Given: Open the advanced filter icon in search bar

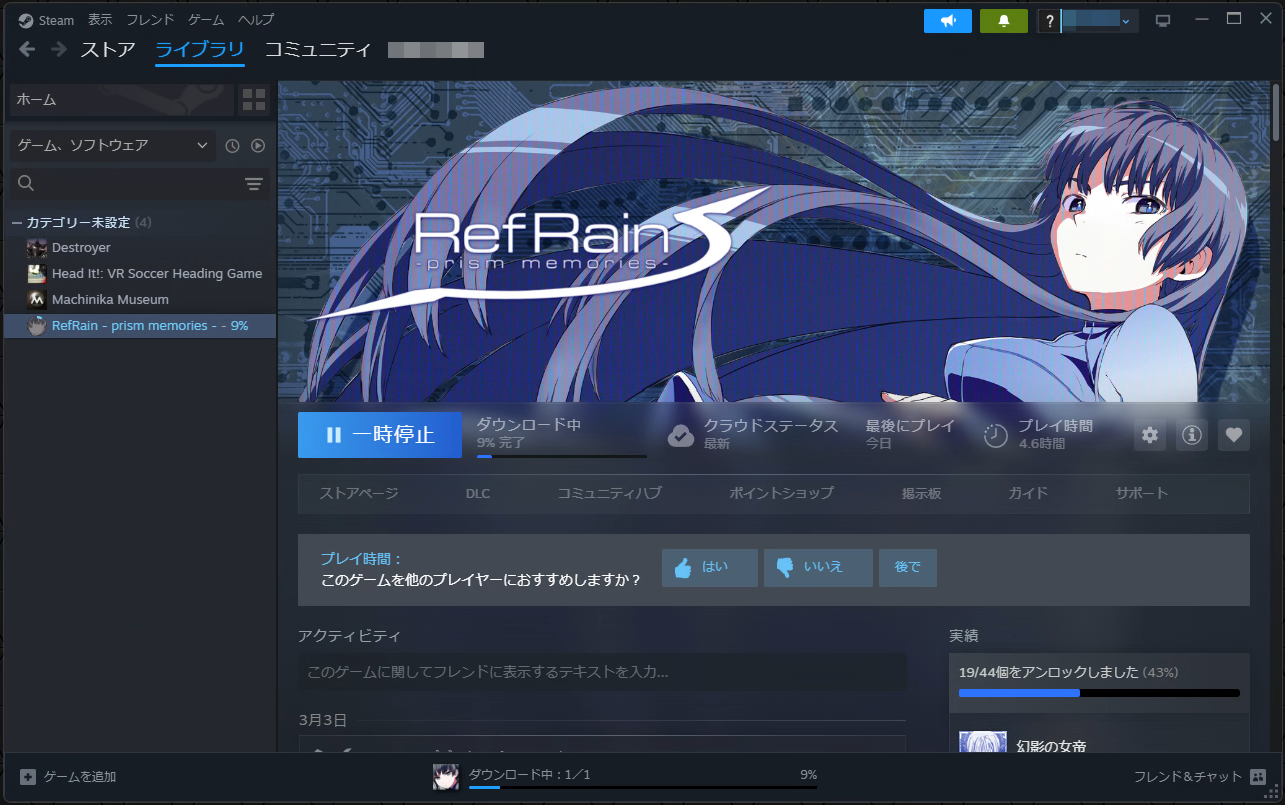Looking at the screenshot, I should click(x=253, y=183).
